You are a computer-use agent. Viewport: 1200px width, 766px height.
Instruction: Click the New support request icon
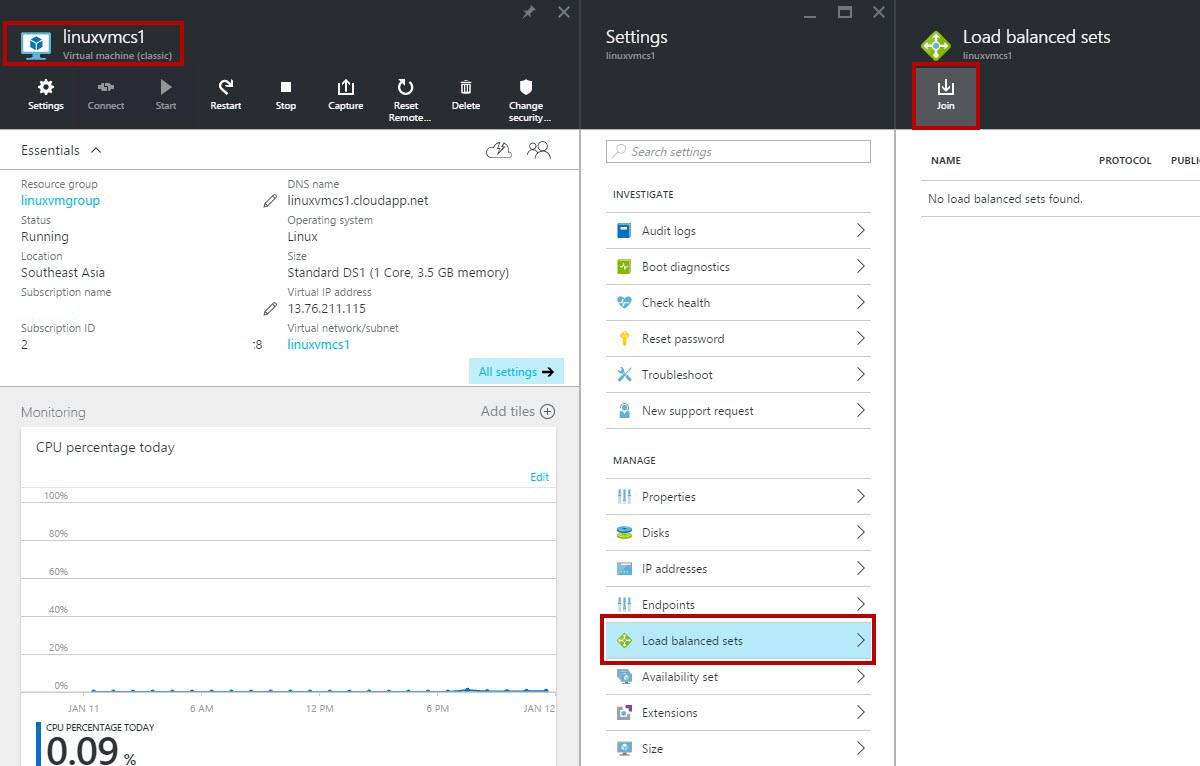point(624,410)
